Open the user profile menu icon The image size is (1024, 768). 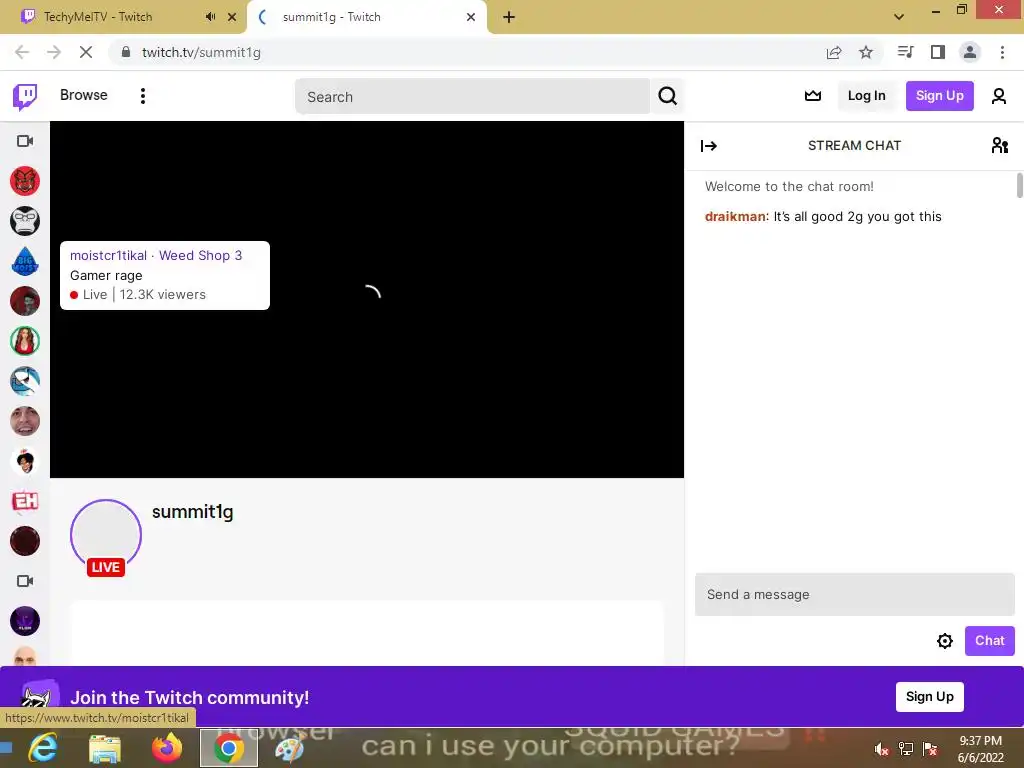(999, 96)
